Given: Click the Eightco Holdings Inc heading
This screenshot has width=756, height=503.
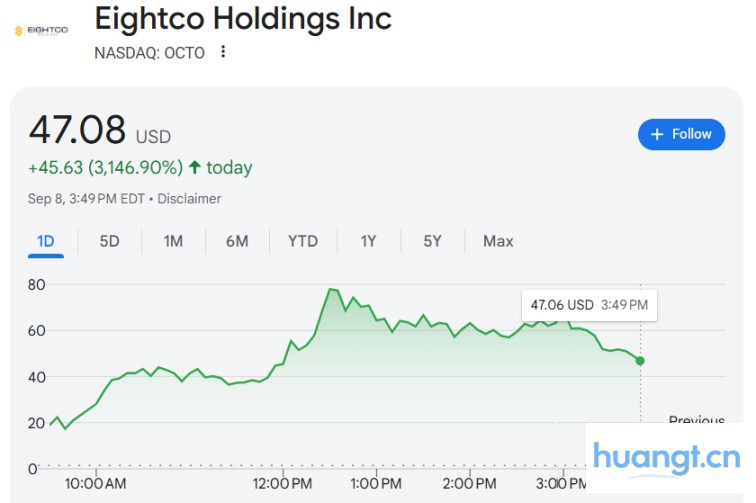Looking at the screenshot, I should (243, 19).
